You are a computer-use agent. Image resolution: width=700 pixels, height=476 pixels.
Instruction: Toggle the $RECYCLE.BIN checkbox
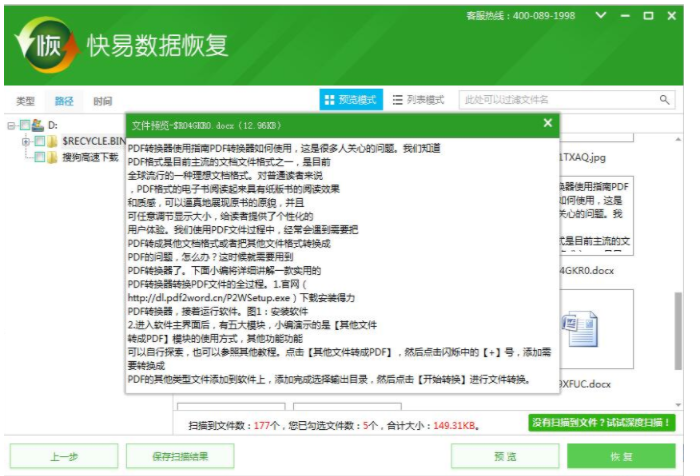39,141
